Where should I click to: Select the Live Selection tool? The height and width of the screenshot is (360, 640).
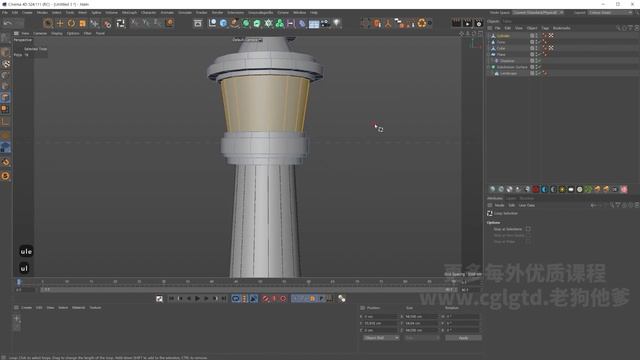pos(48,23)
